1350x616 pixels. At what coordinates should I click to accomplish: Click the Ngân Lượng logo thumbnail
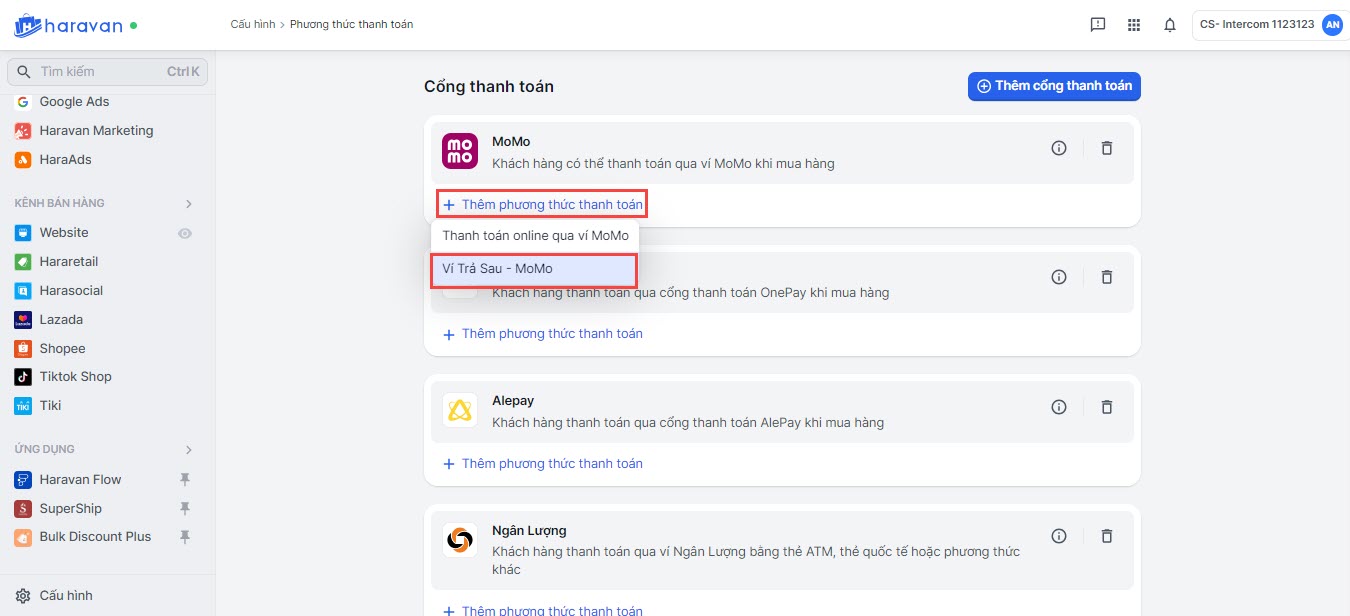pyautogui.click(x=461, y=540)
